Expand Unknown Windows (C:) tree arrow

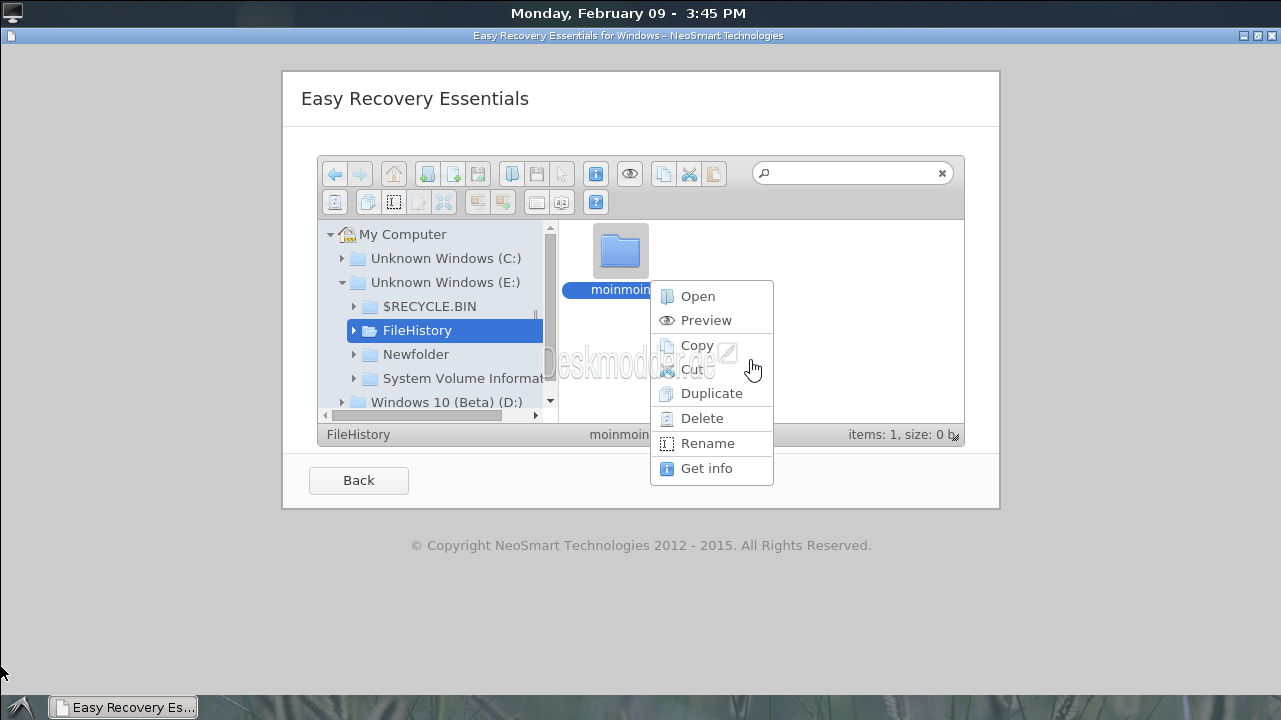(342, 259)
